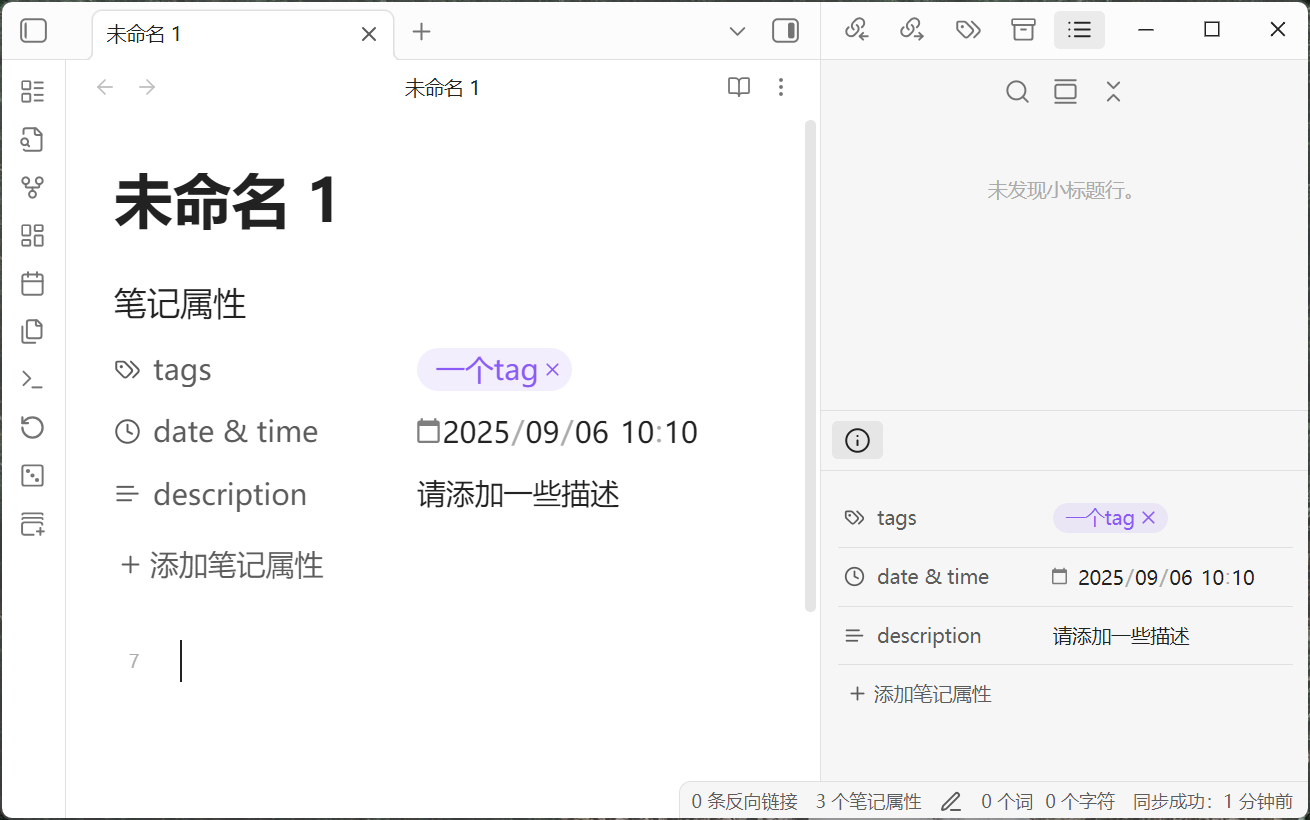This screenshot has width=1310, height=820.
Task: Toggle the right sidebar
Action: (x=785, y=31)
